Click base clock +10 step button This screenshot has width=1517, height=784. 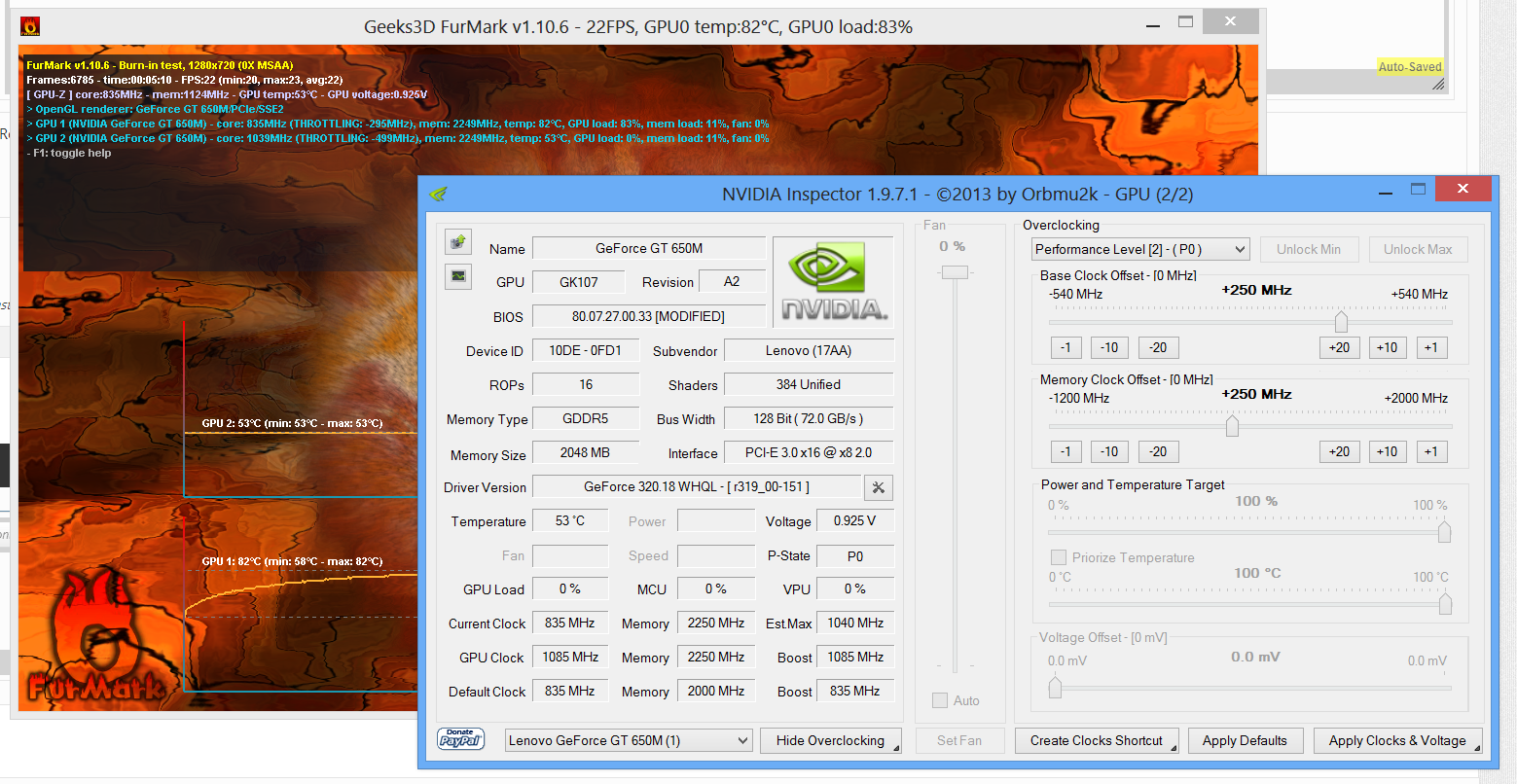coord(1388,347)
